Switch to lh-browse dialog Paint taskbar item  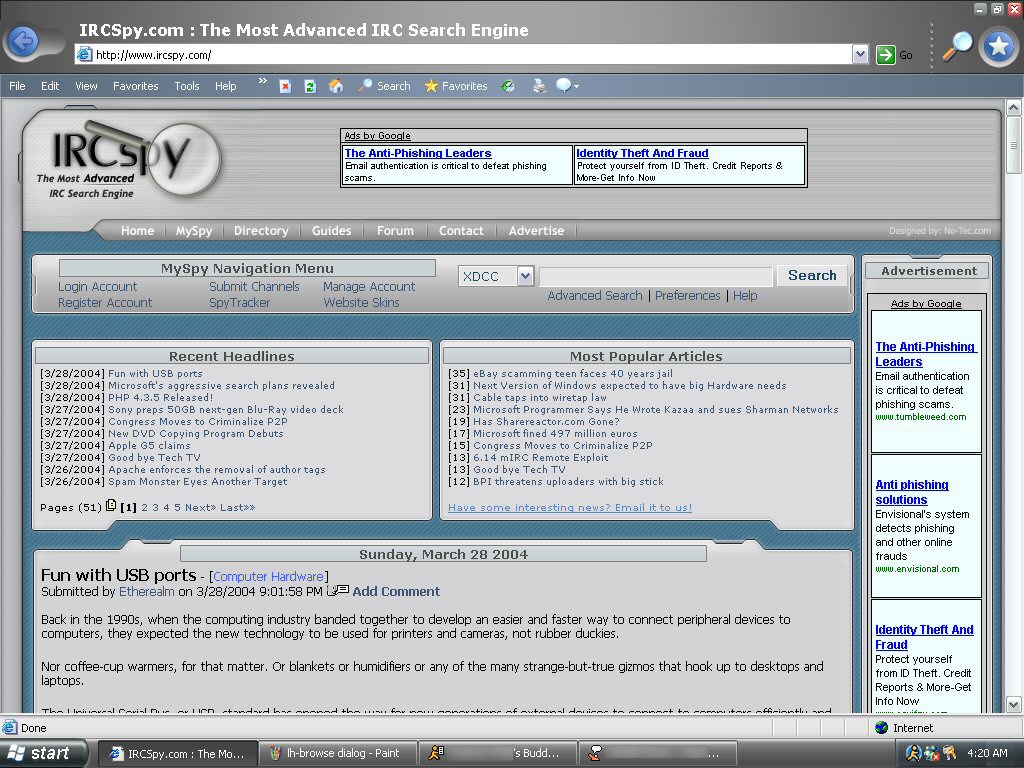click(334, 754)
